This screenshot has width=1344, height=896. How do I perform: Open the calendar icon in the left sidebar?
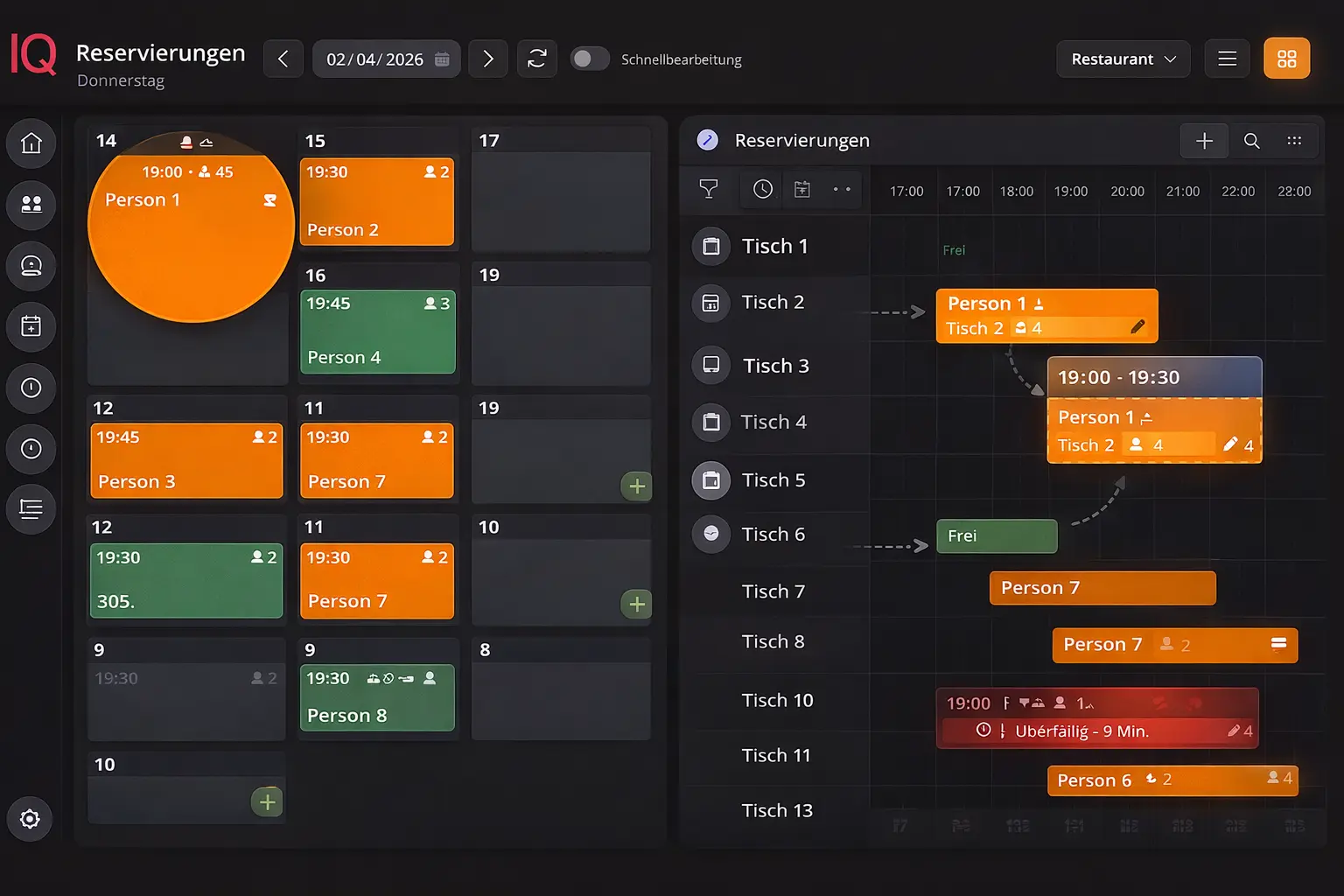31,327
